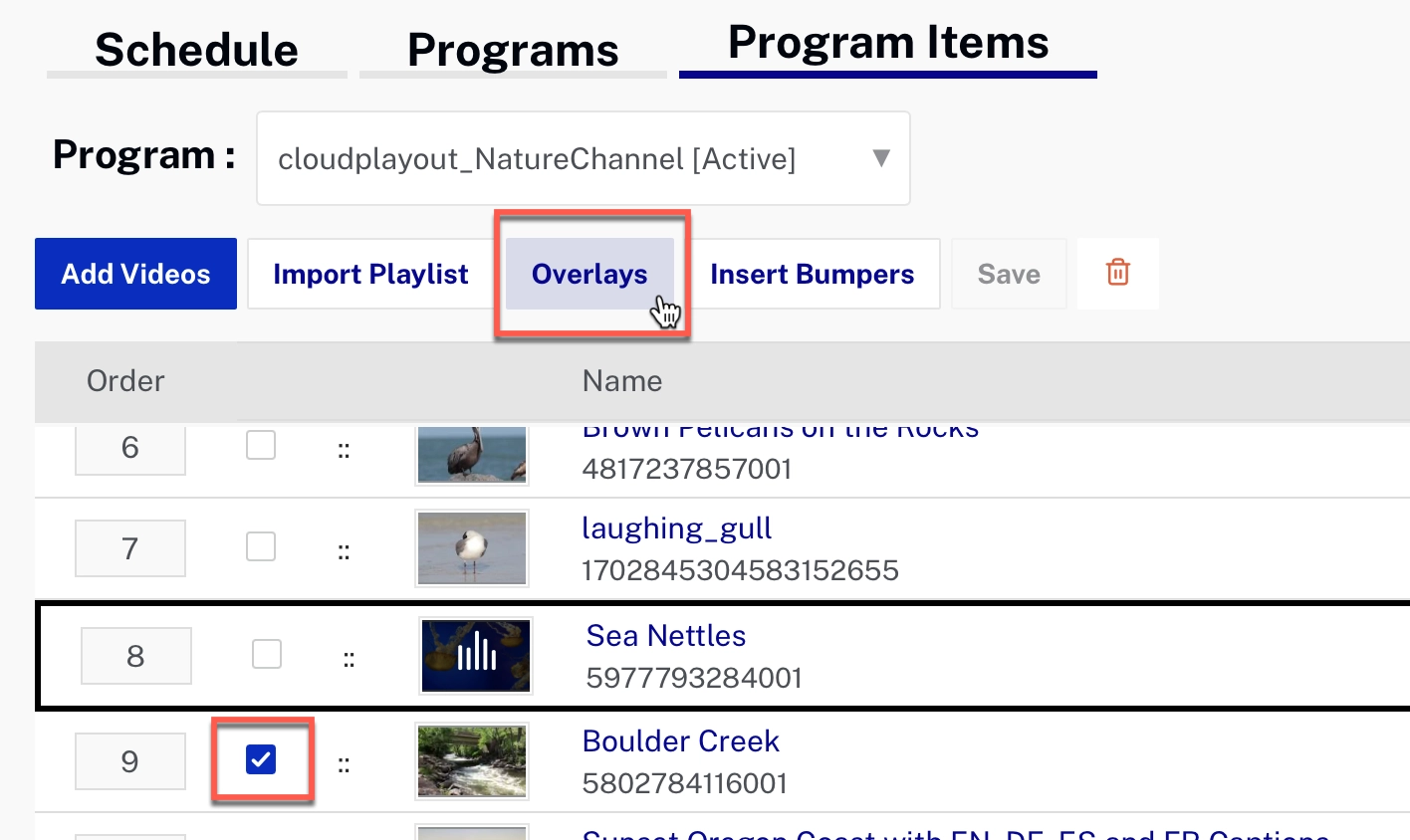Click the Boulder Creek thumbnail image

click(471, 761)
